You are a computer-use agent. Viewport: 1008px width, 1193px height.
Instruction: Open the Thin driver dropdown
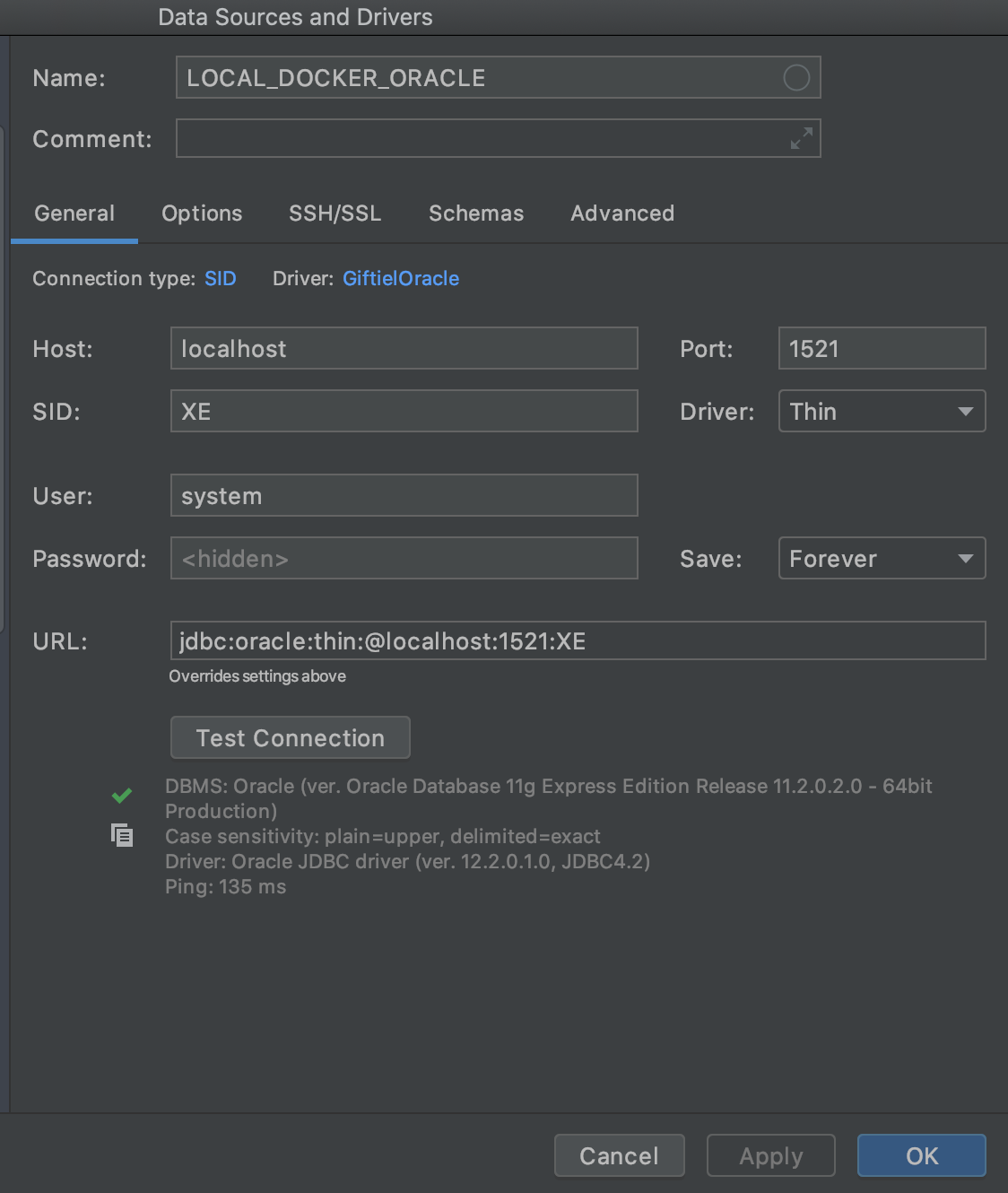point(882,411)
